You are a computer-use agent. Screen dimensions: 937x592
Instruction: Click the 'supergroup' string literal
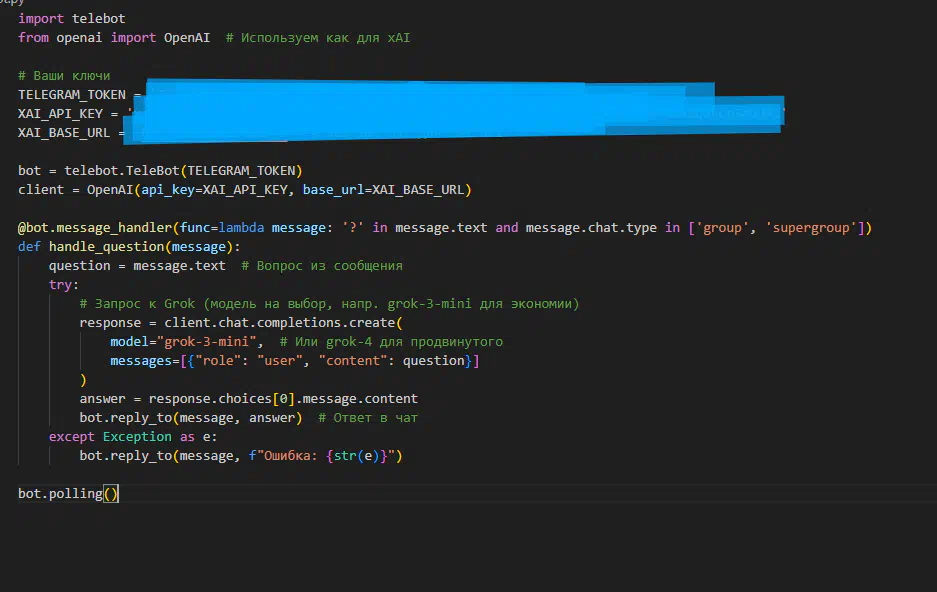(x=811, y=228)
